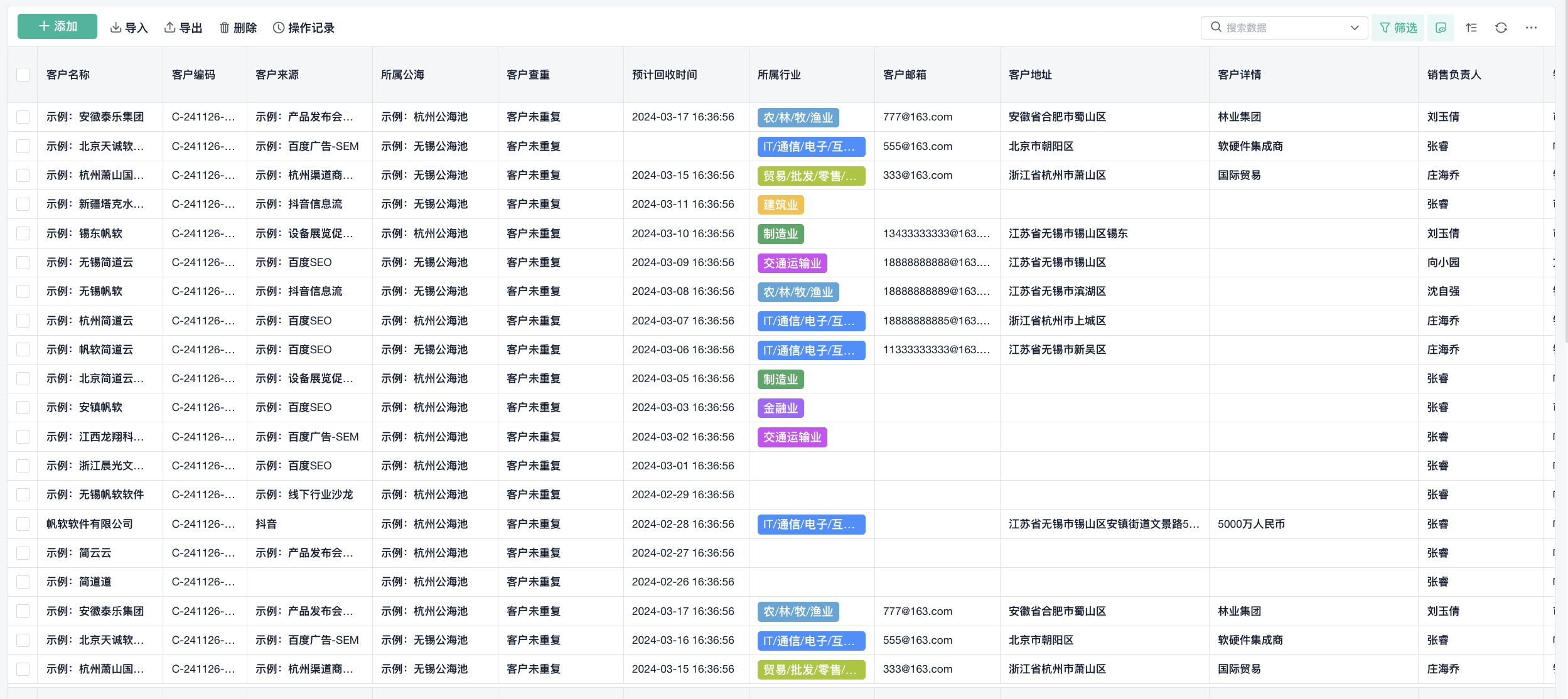Click the green 添加 button

point(57,26)
